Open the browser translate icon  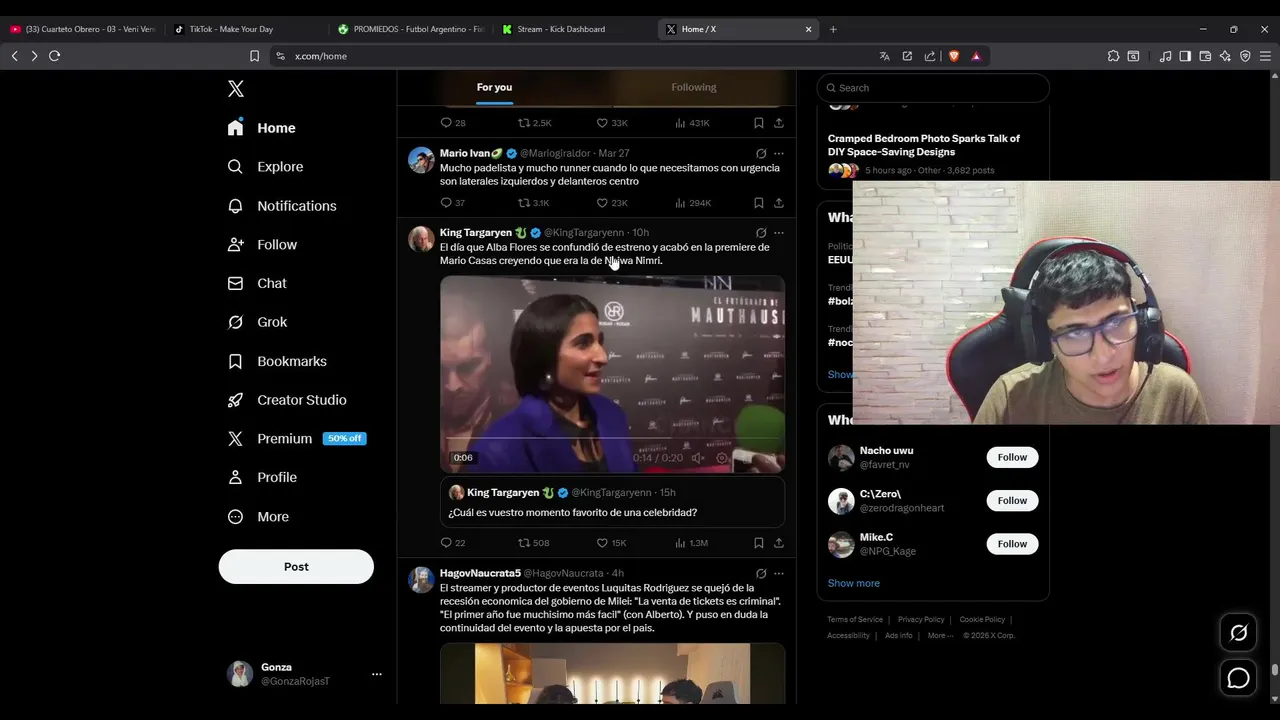(x=884, y=56)
